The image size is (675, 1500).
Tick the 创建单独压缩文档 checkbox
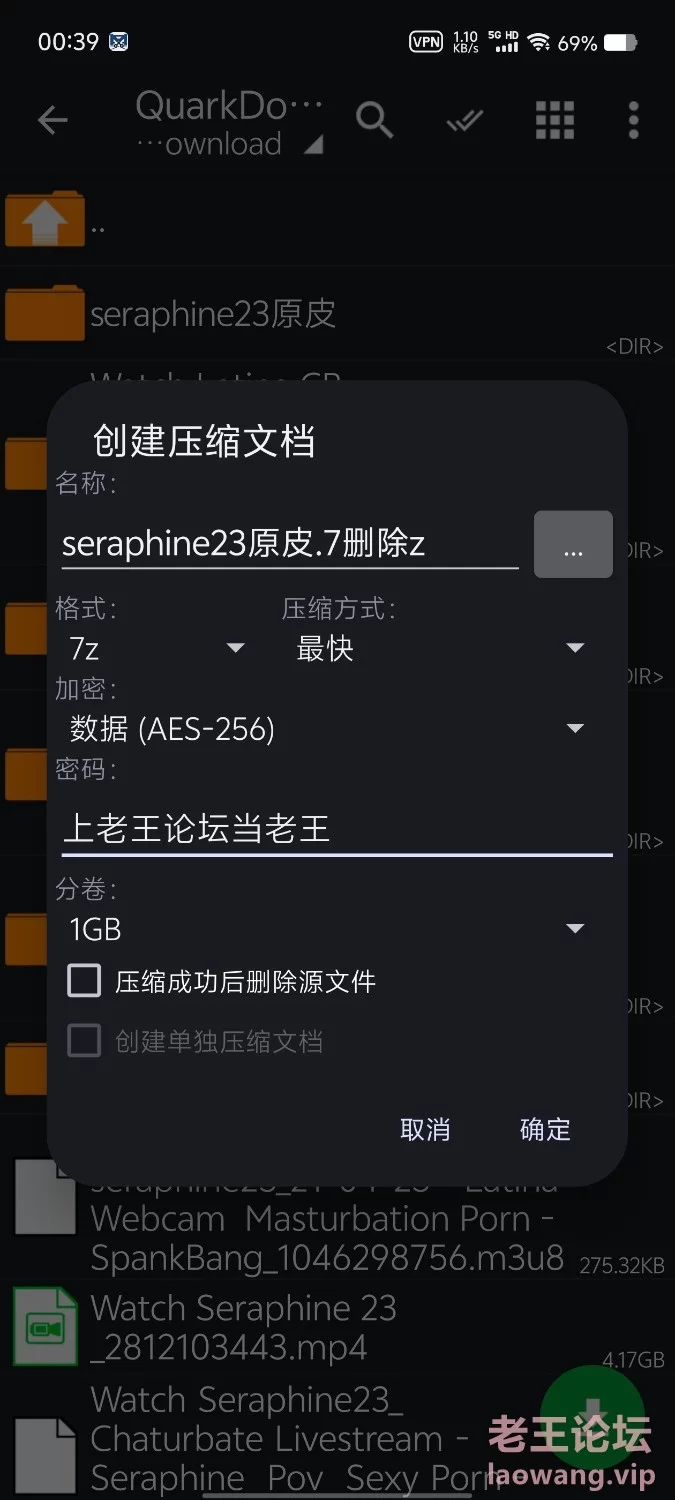(x=84, y=1041)
